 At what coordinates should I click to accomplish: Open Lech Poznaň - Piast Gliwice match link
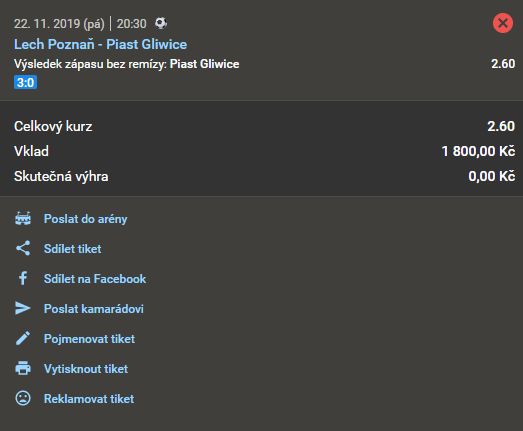point(100,44)
